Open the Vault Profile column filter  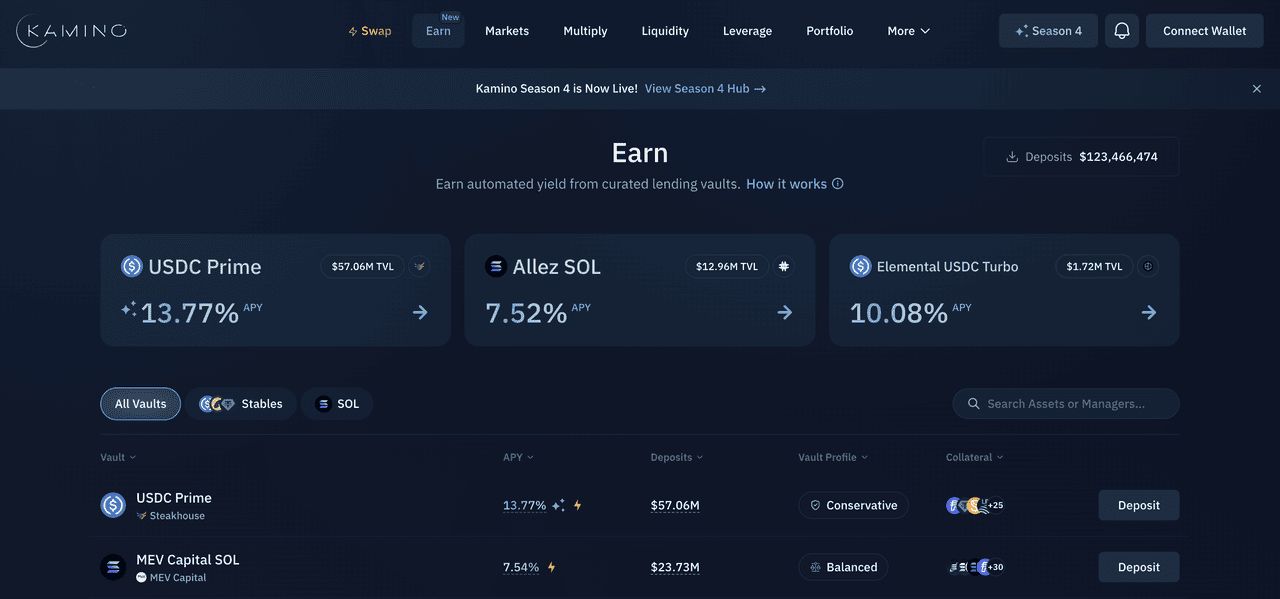point(832,457)
